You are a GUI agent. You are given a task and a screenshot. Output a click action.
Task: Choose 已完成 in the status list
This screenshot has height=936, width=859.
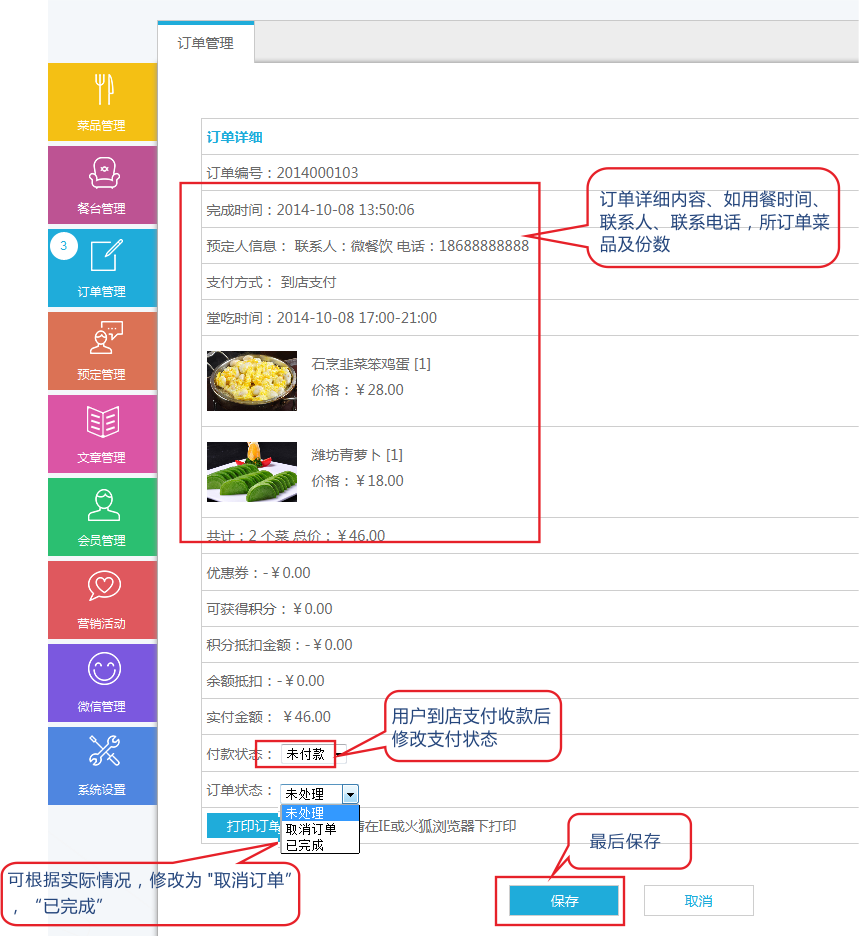pyautogui.click(x=318, y=845)
